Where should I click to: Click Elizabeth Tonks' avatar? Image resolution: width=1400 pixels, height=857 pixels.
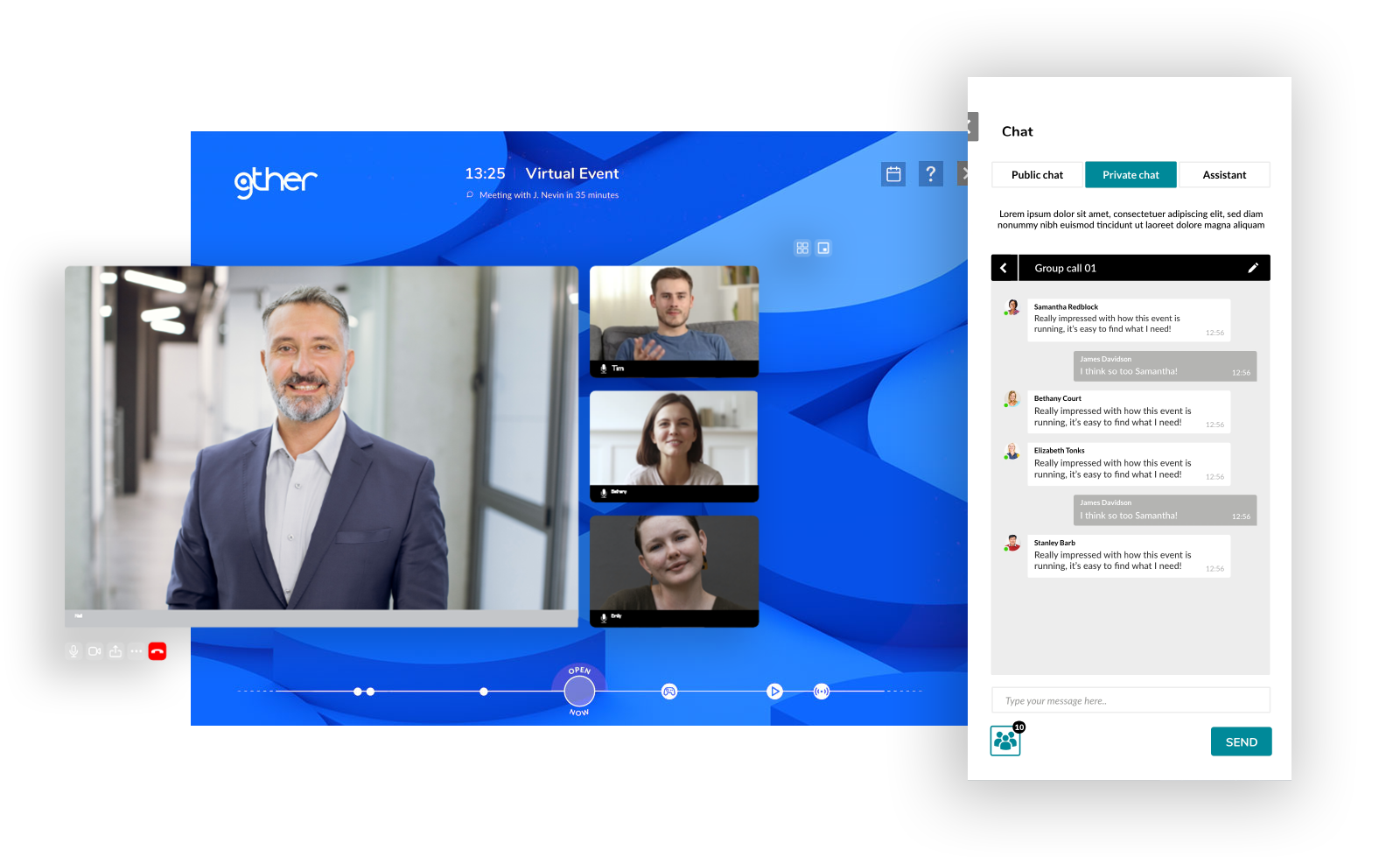1012,452
